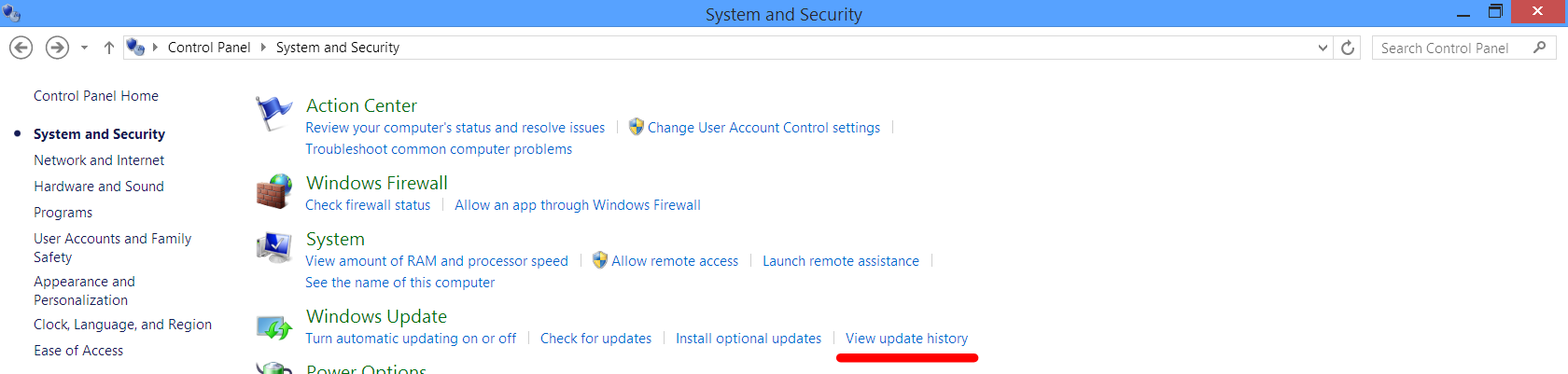The width and height of the screenshot is (1568, 374).
Task: Click Change User Account Control settings
Action: click(x=763, y=128)
